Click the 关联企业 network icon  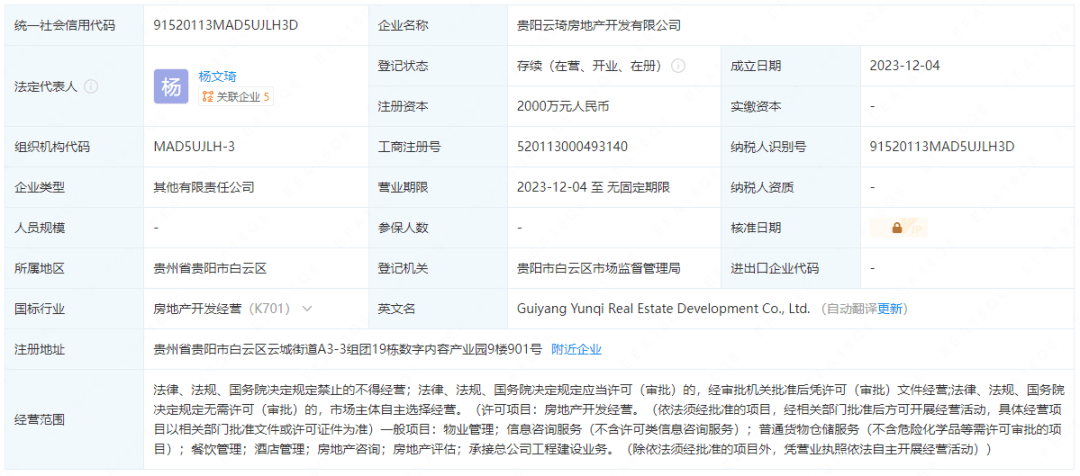207,97
